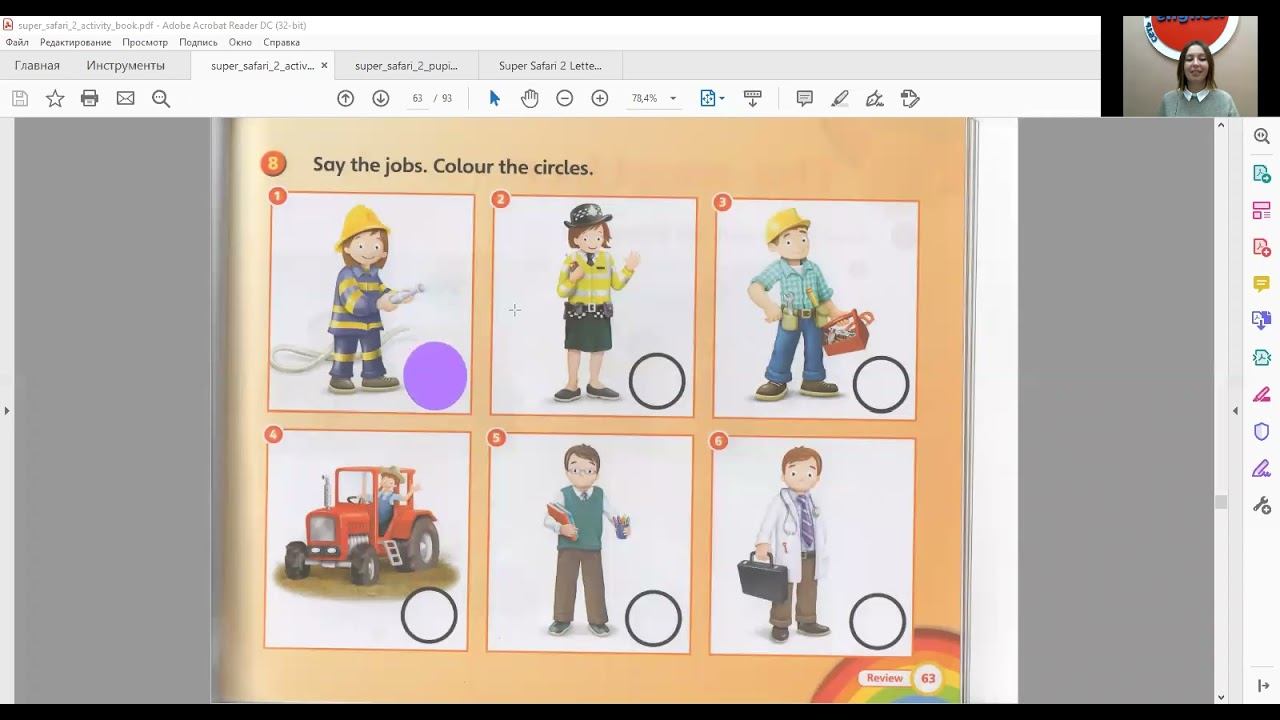Click the scrolling mode toolbar icon
1280x720 pixels.
(x=753, y=98)
